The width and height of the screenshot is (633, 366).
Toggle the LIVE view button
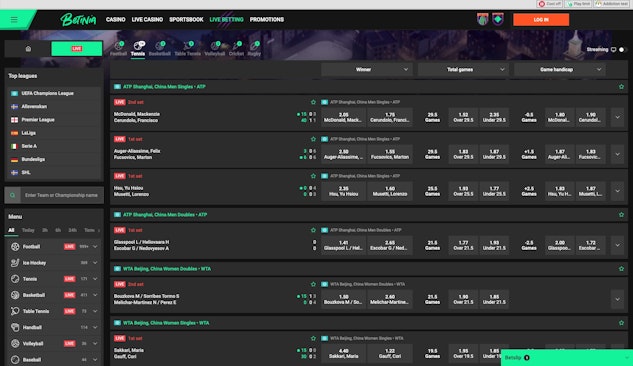coord(77,49)
